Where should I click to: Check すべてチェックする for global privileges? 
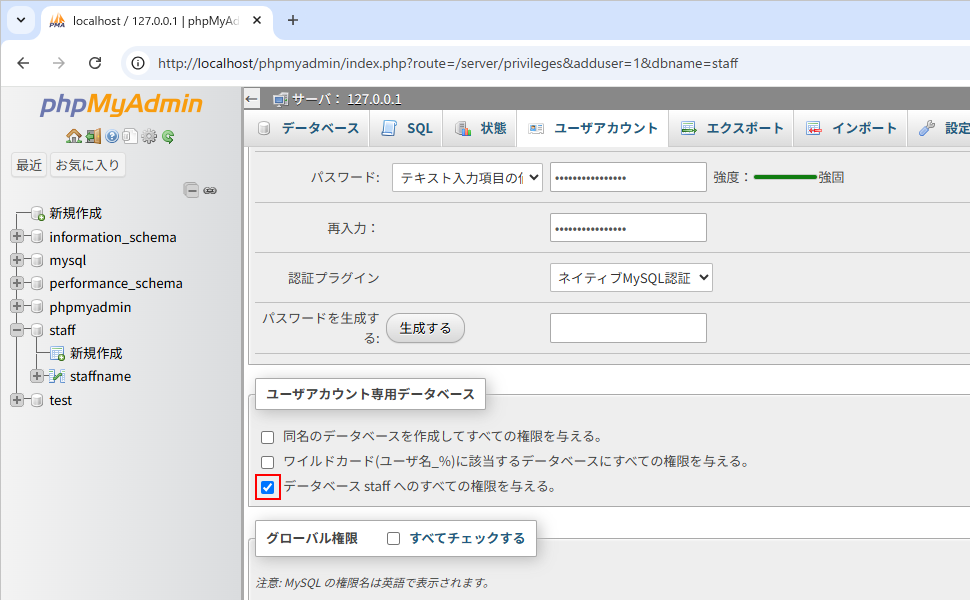[395, 537]
